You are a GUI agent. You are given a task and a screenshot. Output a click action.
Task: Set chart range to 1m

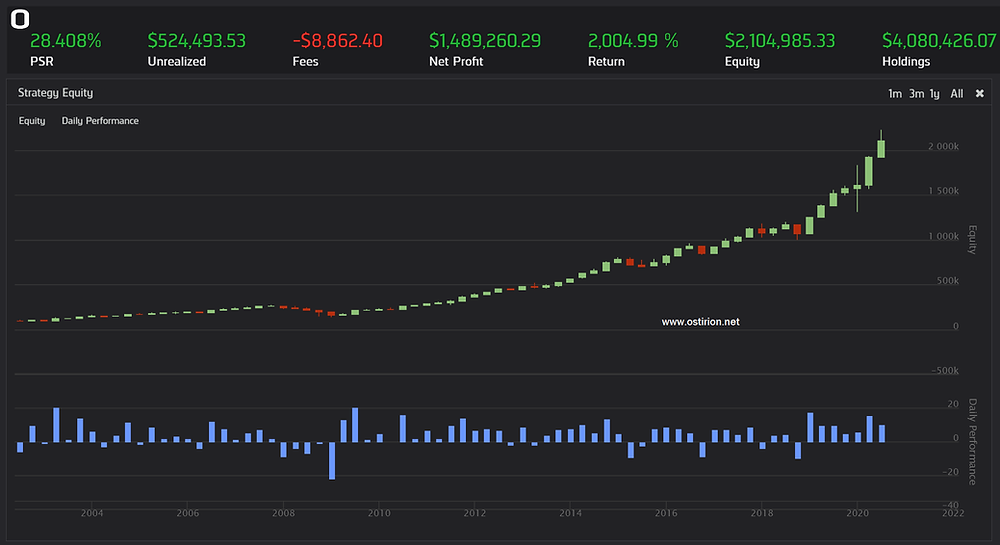pos(895,94)
